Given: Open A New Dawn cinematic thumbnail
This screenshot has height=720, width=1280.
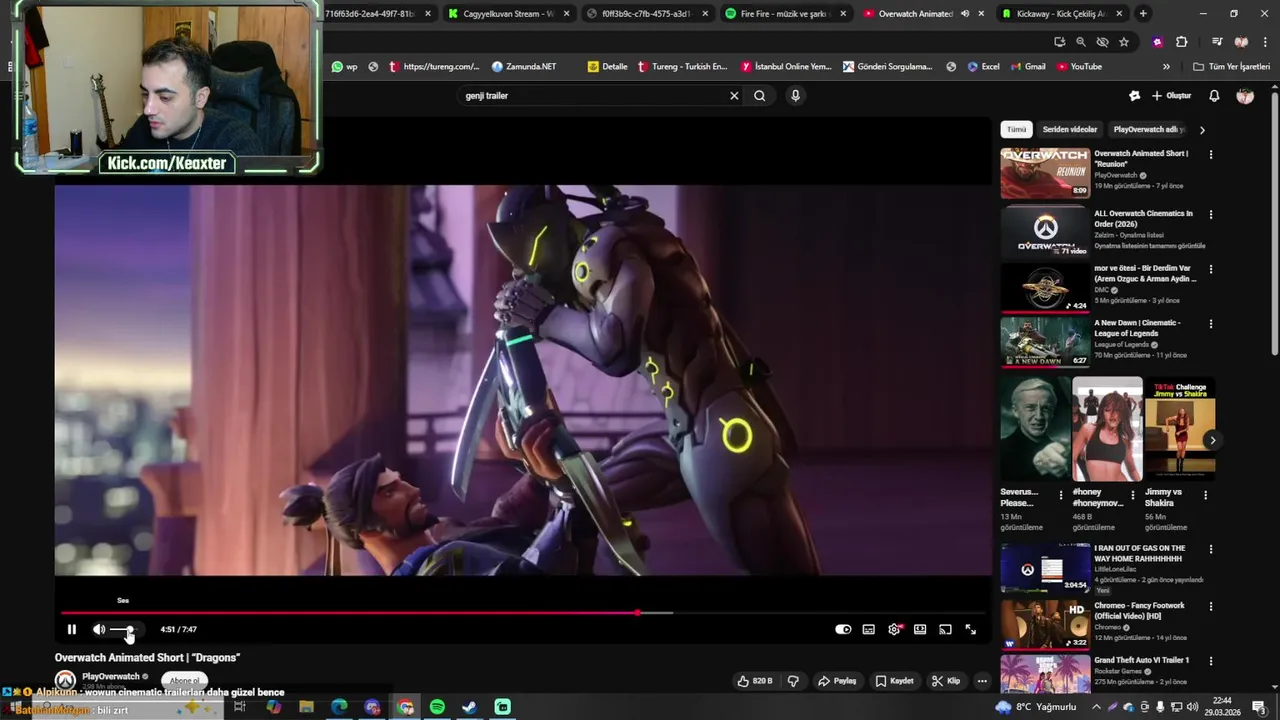Looking at the screenshot, I should coord(1045,342).
